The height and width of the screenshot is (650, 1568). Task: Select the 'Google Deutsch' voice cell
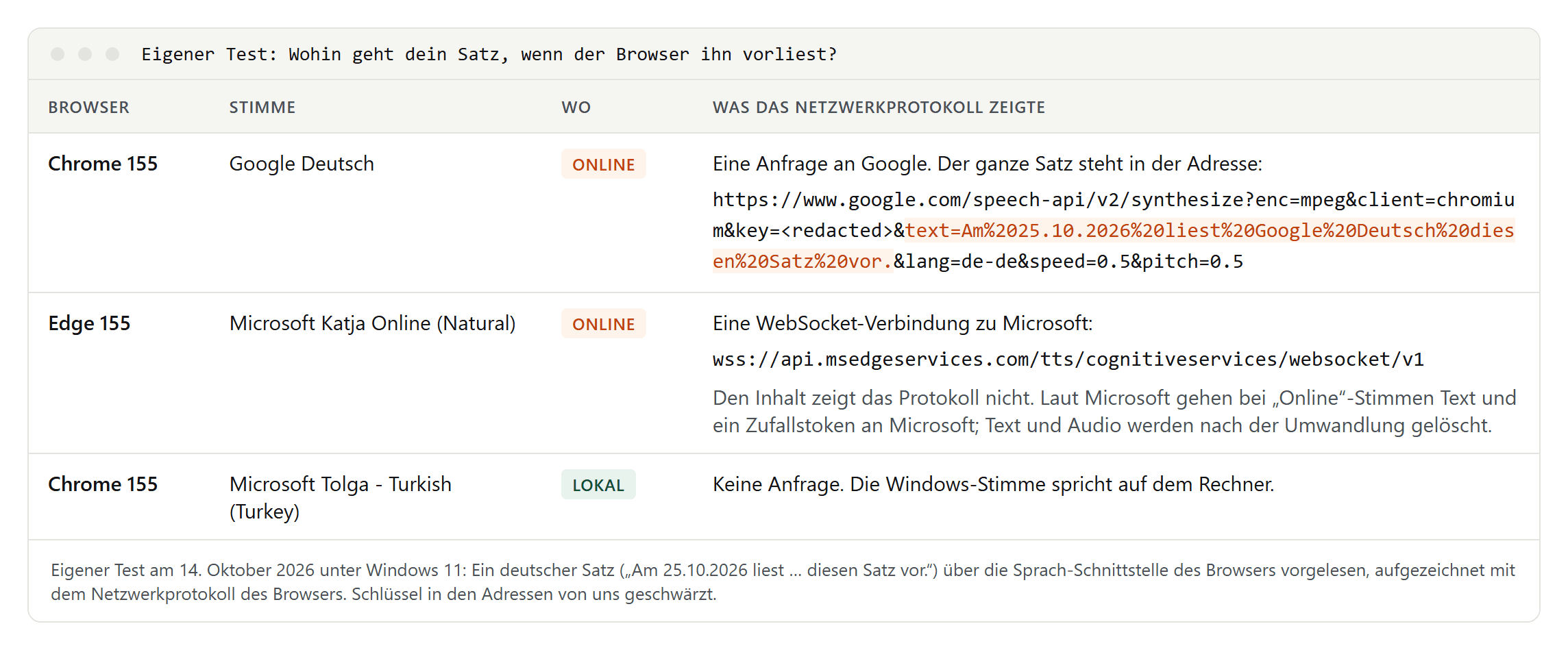[302, 164]
